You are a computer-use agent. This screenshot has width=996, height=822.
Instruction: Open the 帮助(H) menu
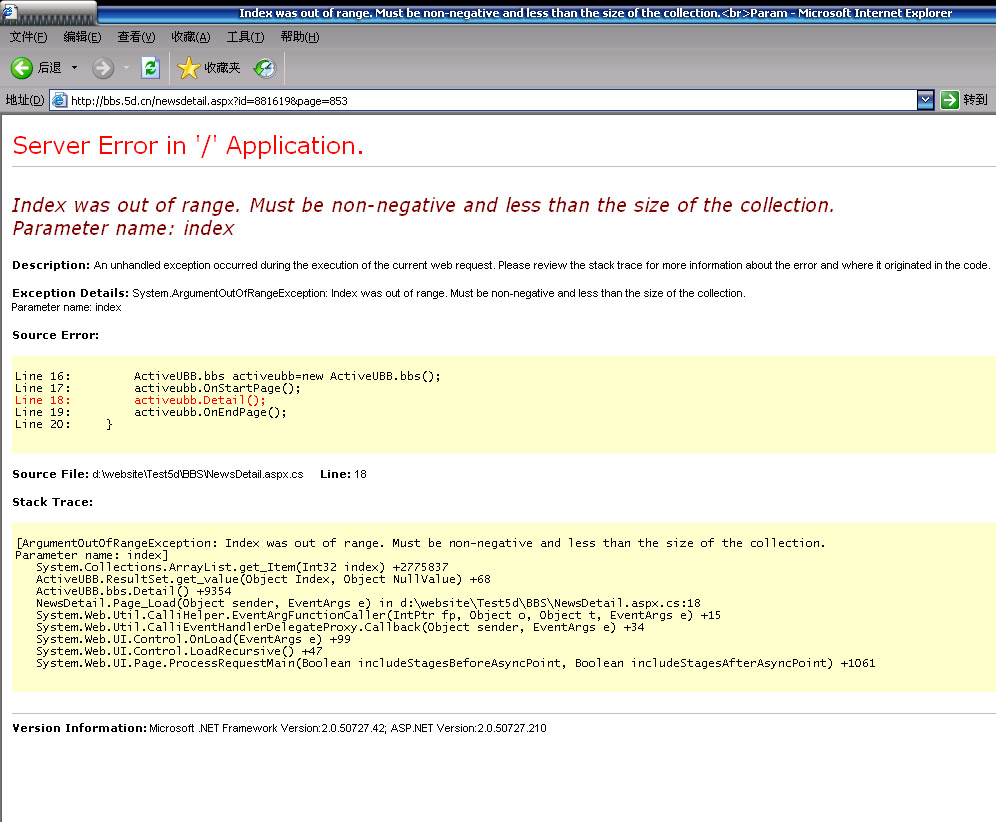click(300, 37)
